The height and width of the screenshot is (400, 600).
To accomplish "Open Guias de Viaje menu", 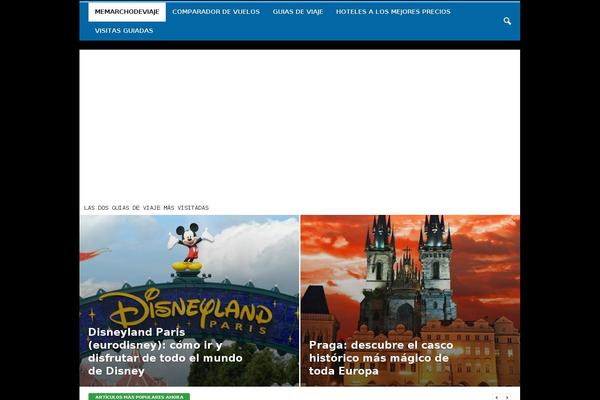I will tap(298, 12).
